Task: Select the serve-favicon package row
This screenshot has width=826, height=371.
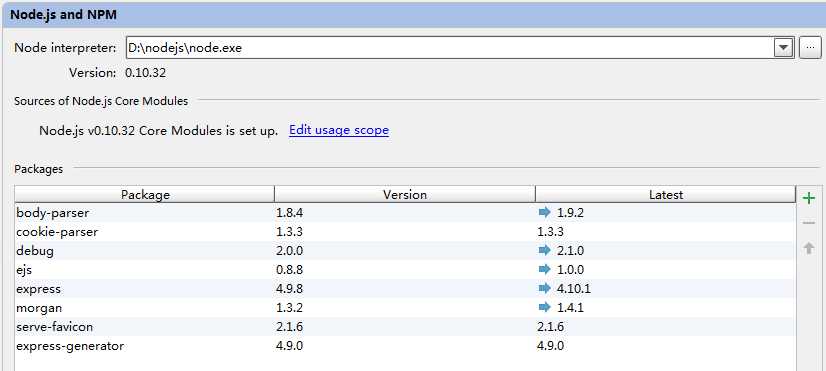Action: [x=405, y=327]
